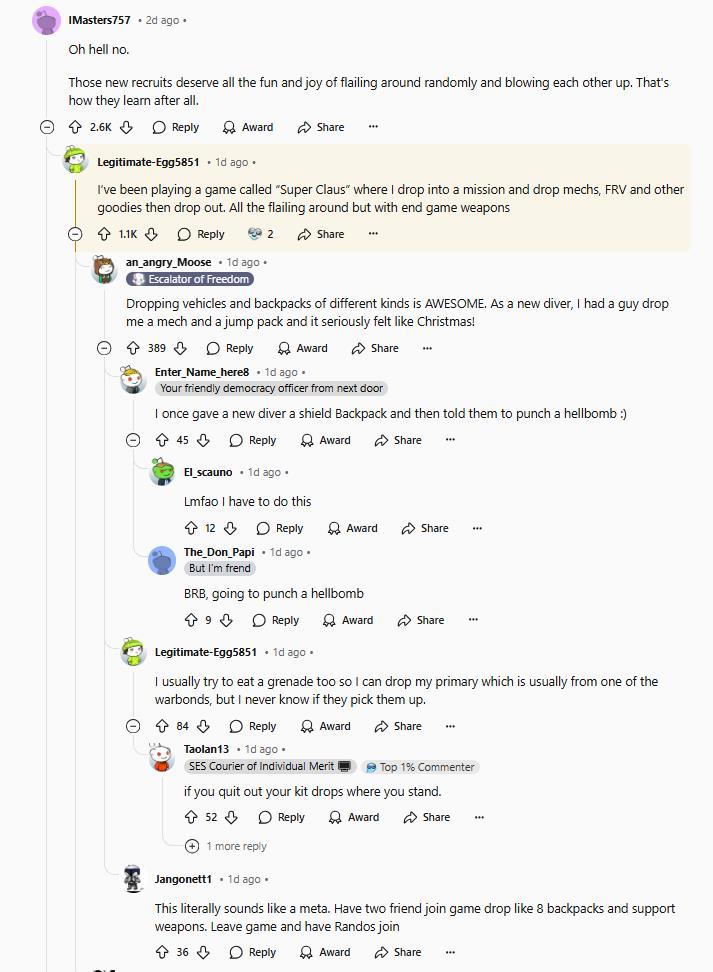Screen dimensions: 713x972
Task: Share Taolan13's comment
Action: 427,817
